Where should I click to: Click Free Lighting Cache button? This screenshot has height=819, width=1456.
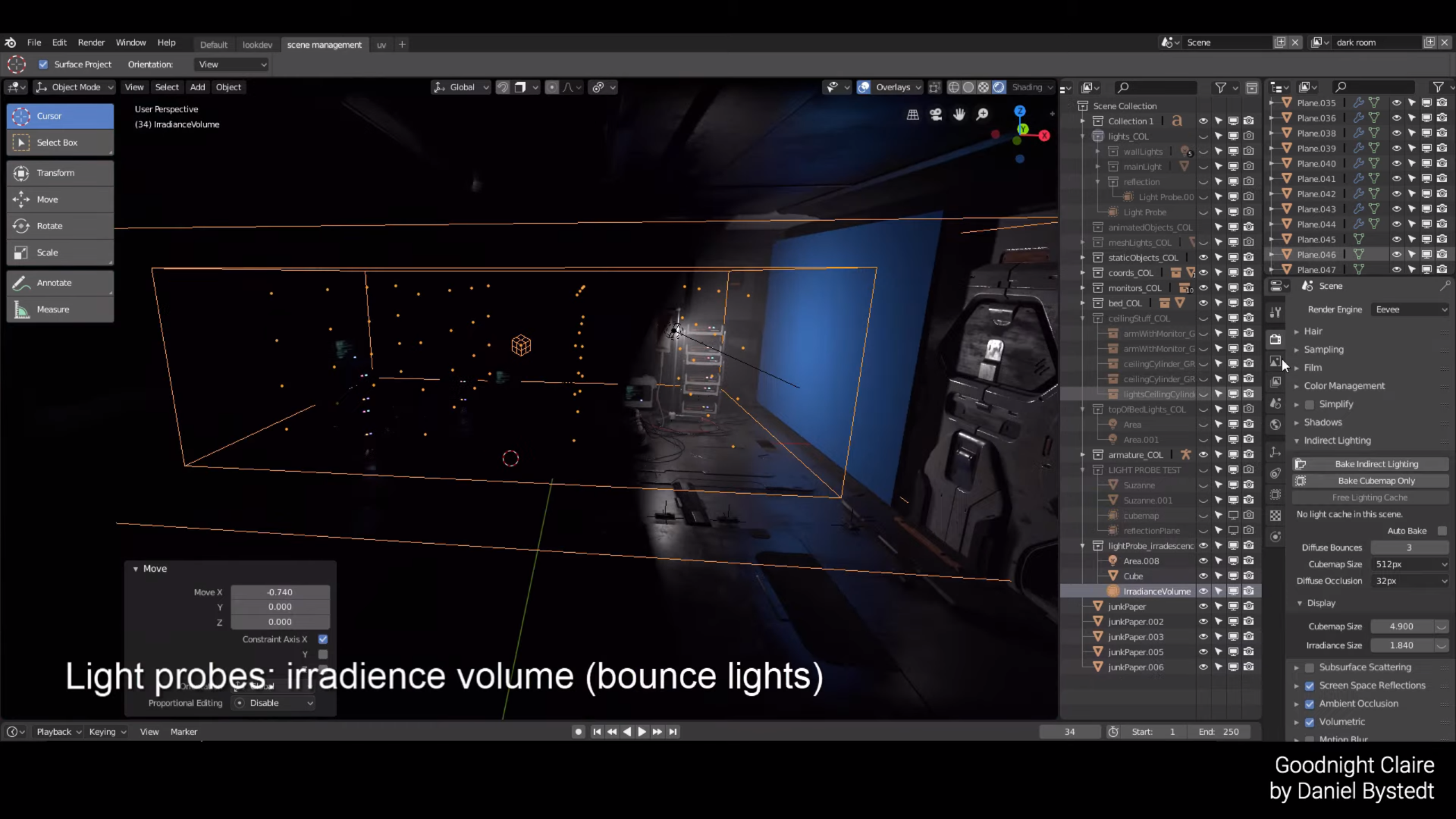pos(1371,497)
